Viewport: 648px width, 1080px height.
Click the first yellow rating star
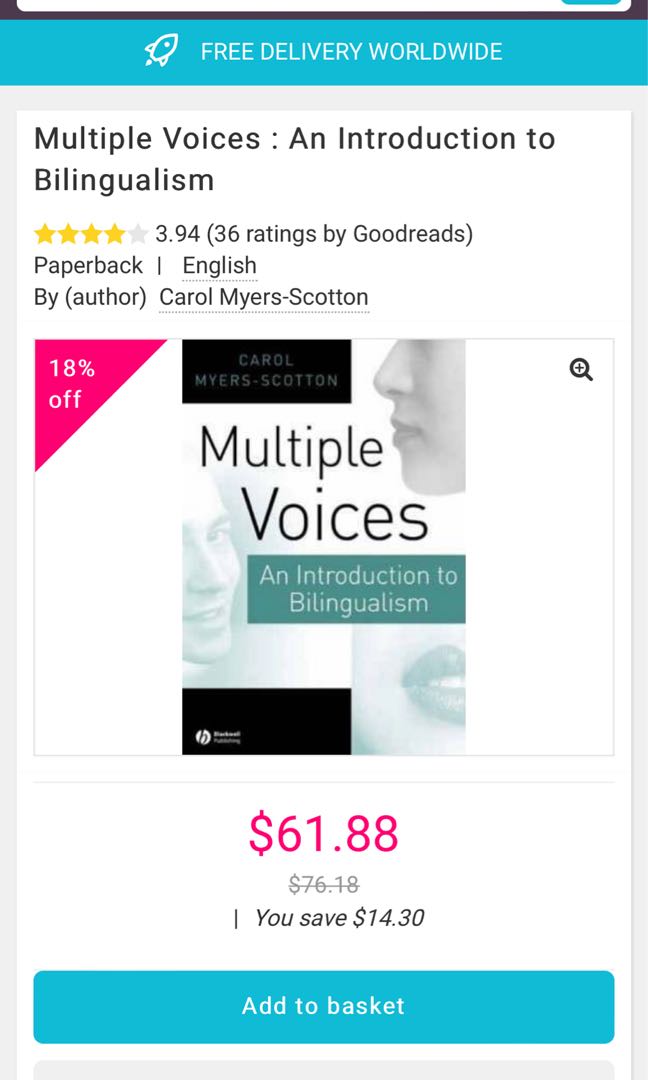[x=44, y=233]
